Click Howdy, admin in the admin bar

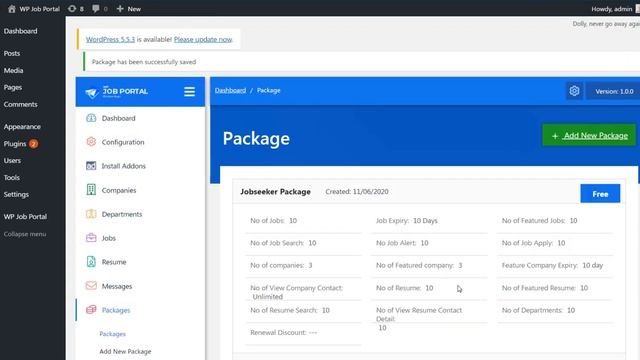[x=611, y=9]
